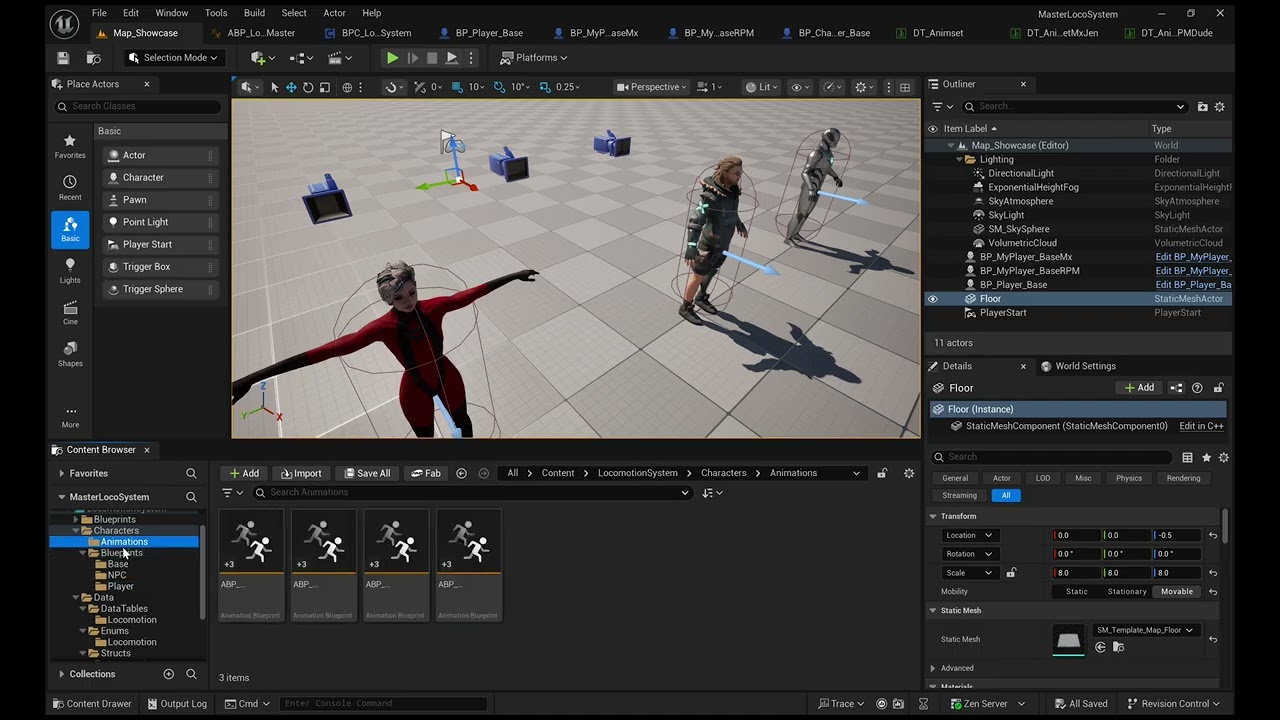
Task: Open the Cine category in Place Actors
Action: tap(70, 312)
